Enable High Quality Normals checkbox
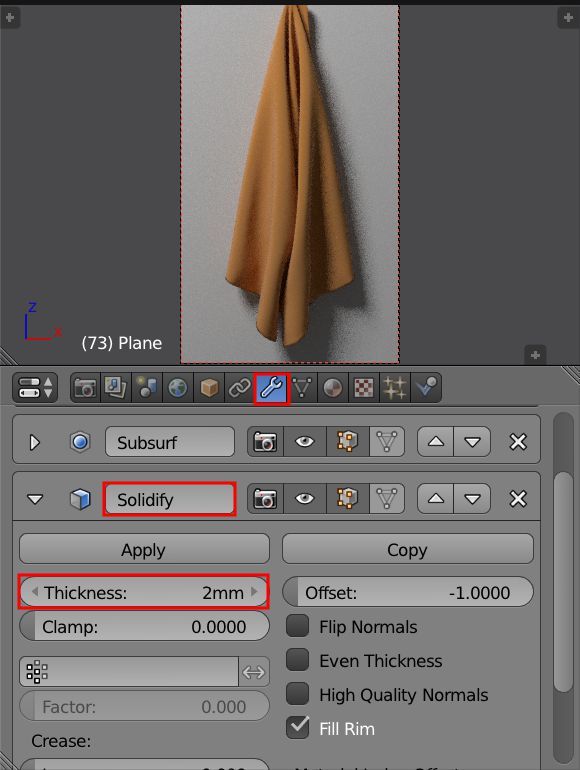Viewport: 580px width, 770px height. (x=298, y=694)
